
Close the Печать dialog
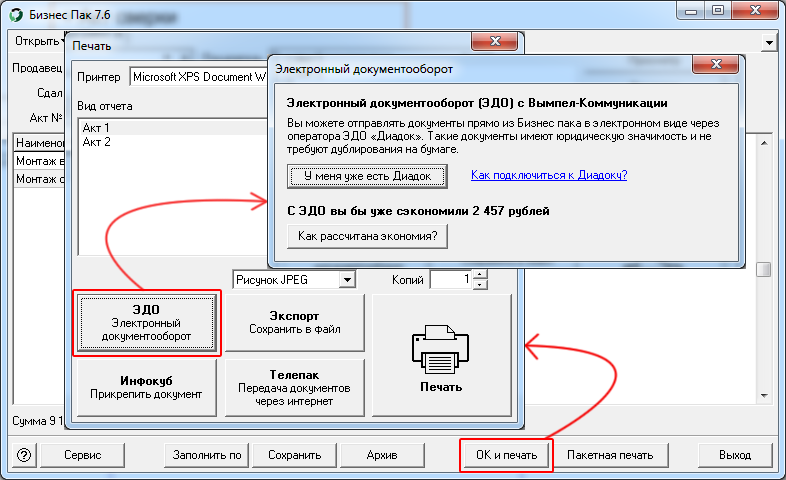point(495,42)
